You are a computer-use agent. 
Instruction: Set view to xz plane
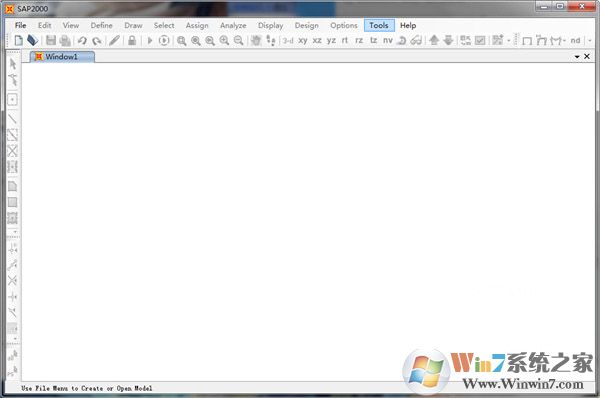(317, 40)
